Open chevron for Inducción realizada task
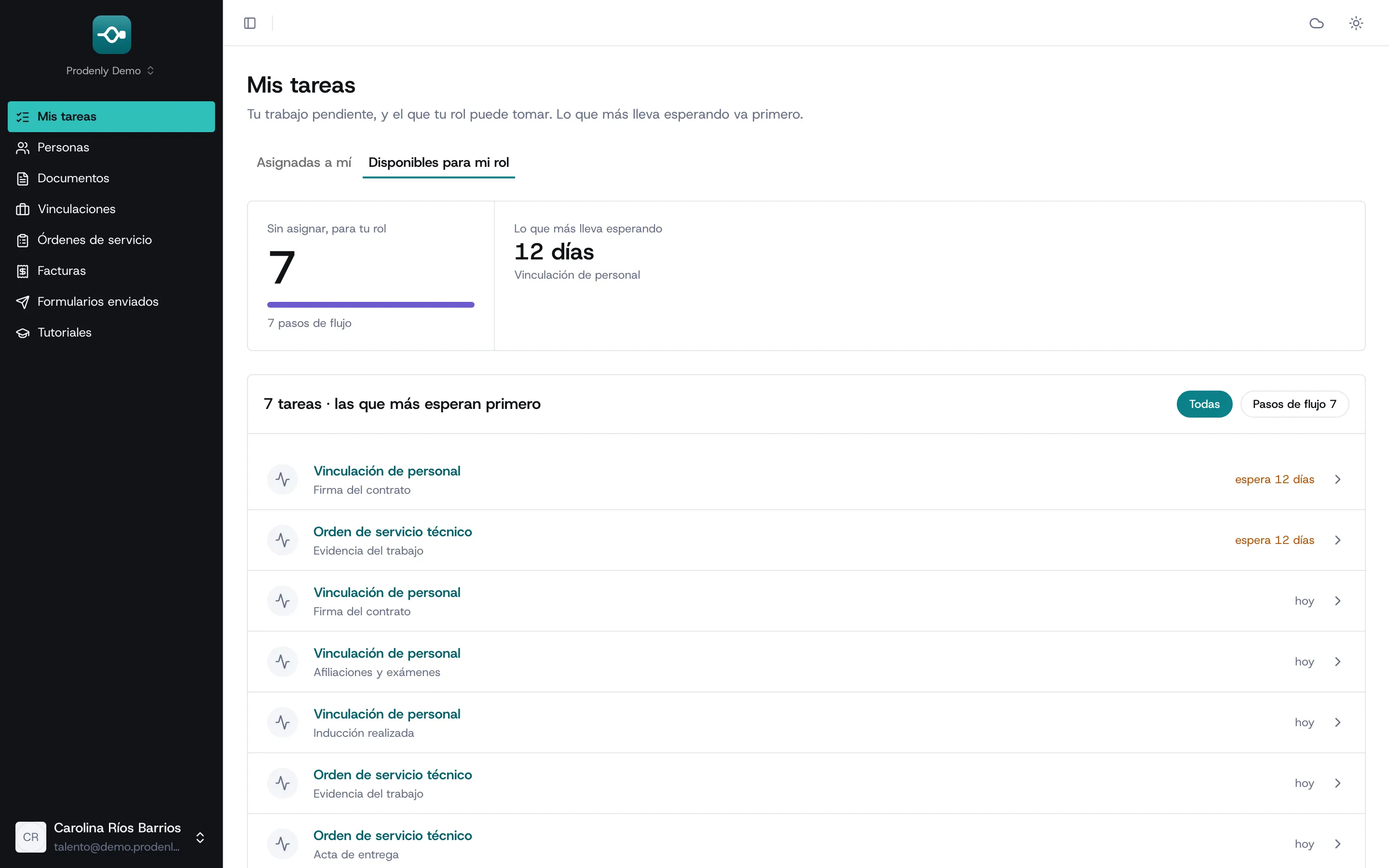Viewport: 1389px width, 868px height. (1337, 722)
